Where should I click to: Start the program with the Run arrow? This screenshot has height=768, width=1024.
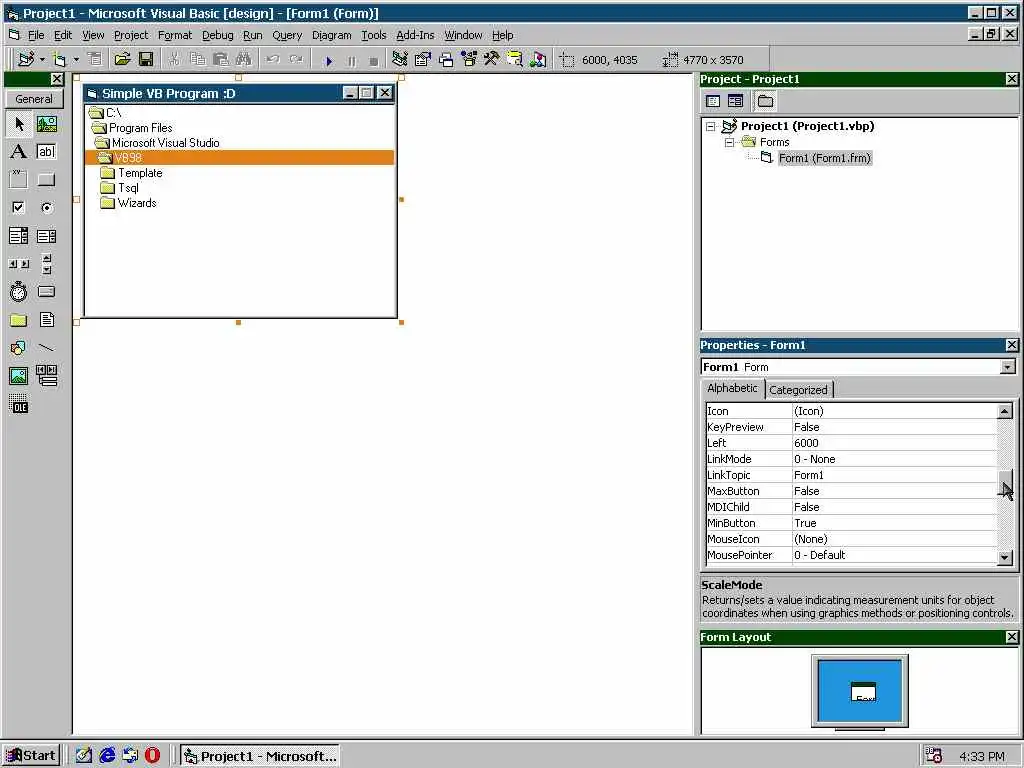point(328,61)
